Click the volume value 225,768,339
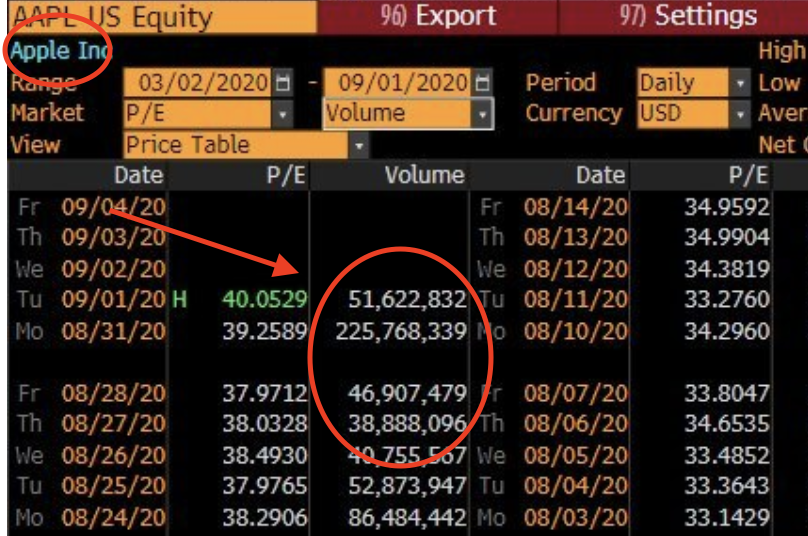This screenshot has height=536, width=808. coord(406,330)
